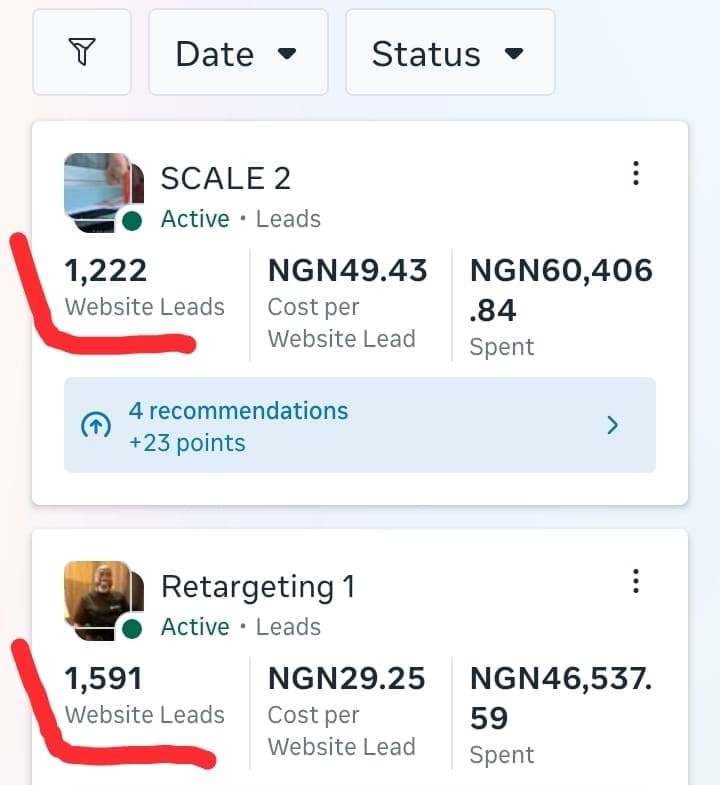Viewport: 720px width, 785px height.
Task: Select the 1,222 Website Leads metric
Action: 144,288
